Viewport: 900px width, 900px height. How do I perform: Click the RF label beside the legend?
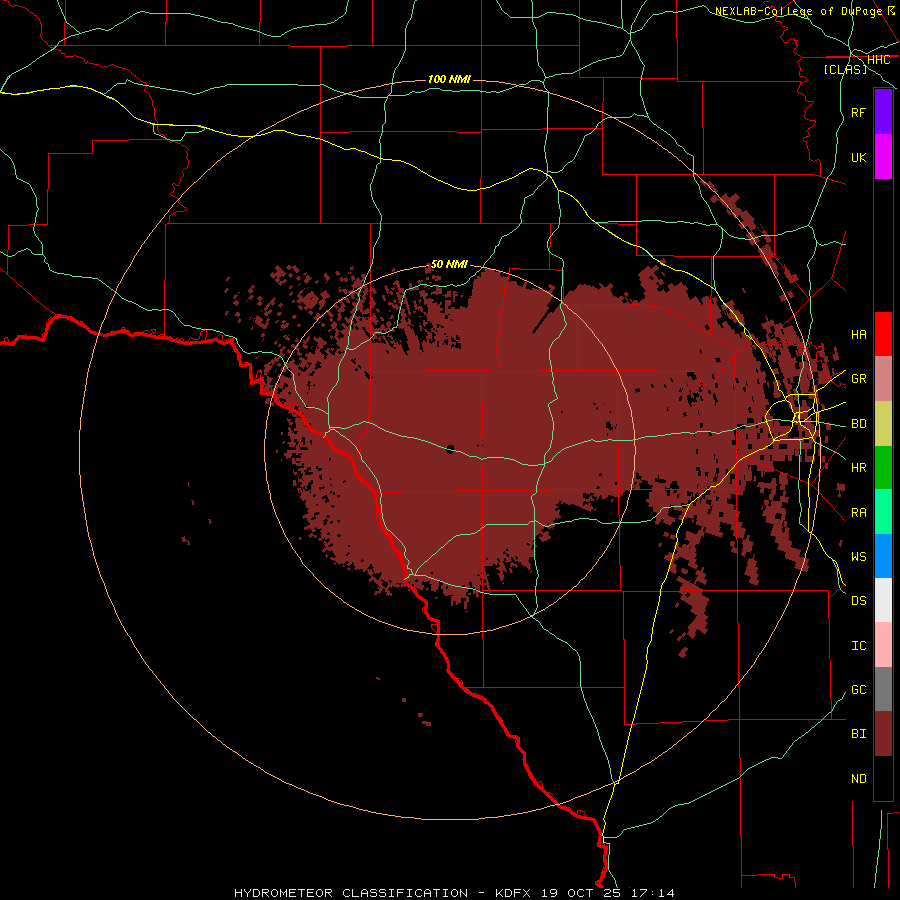coord(858,112)
